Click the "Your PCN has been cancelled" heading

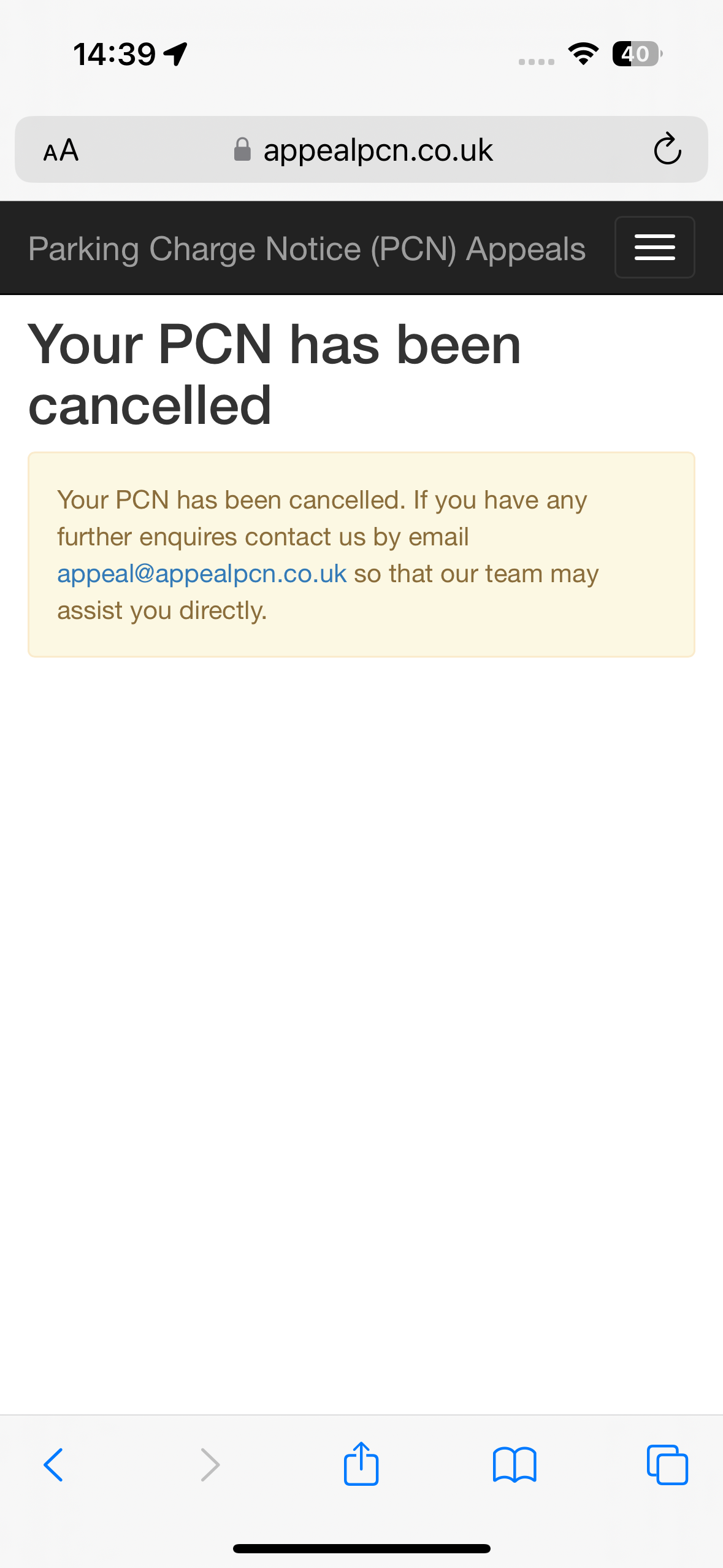(274, 374)
